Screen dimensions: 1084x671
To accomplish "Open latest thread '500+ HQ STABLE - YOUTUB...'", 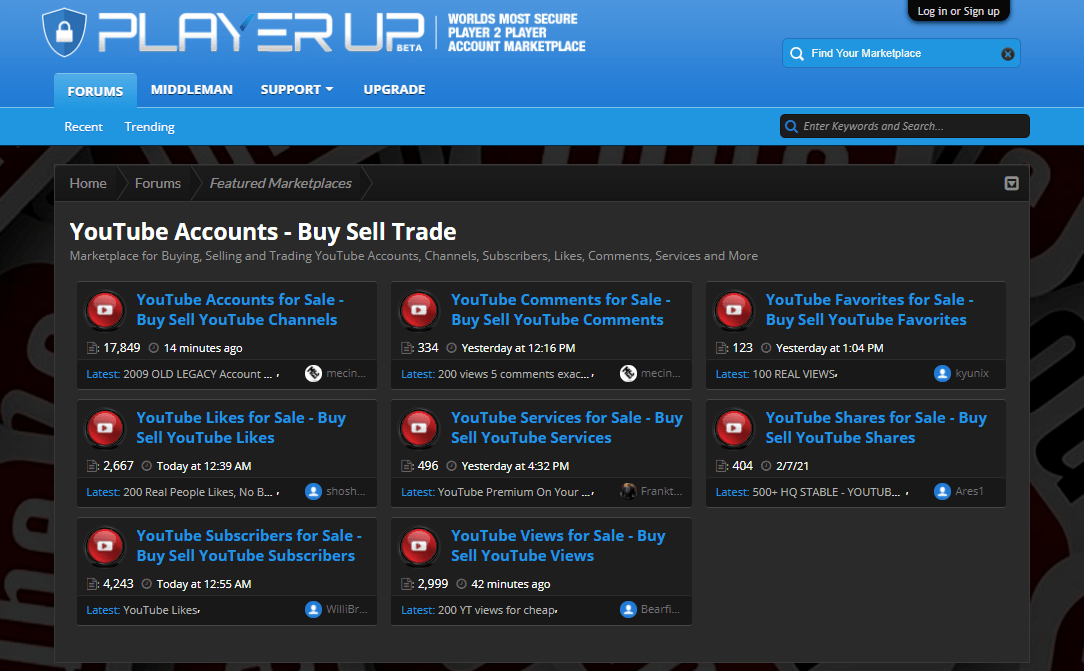I will (826, 492).
